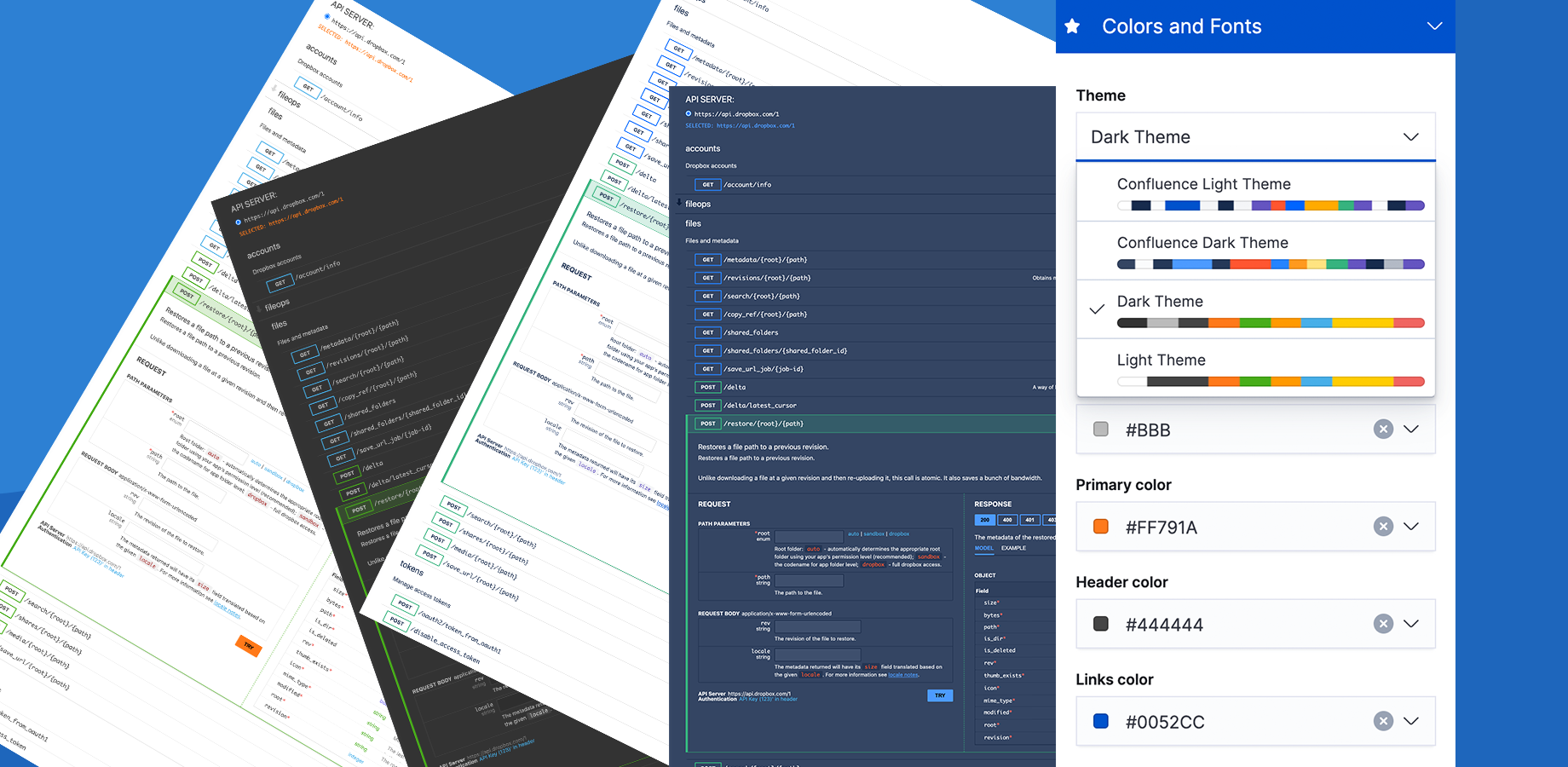Pick the 'auto' enum value link

853,534
